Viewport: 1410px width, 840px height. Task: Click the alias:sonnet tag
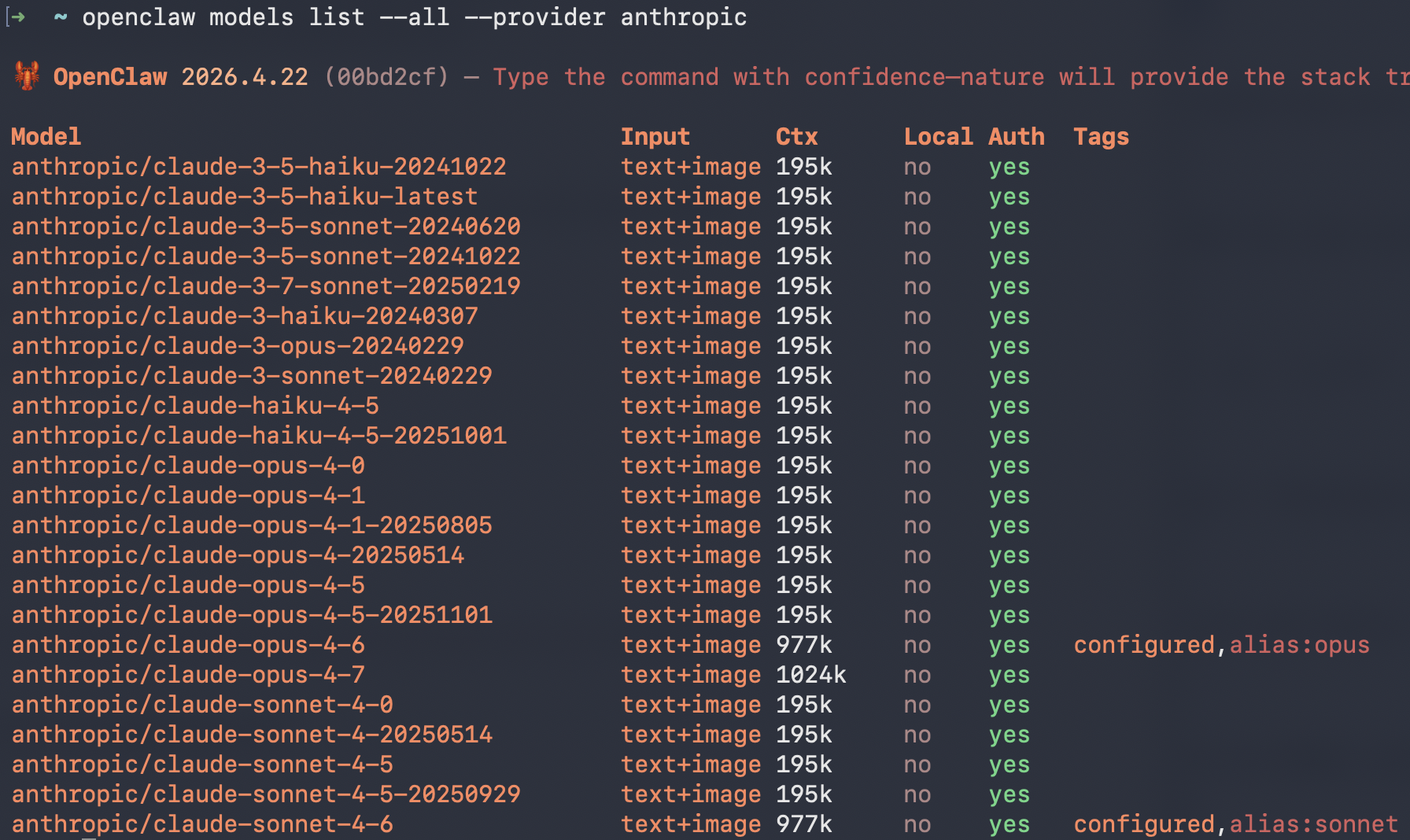coord(1313,824)
